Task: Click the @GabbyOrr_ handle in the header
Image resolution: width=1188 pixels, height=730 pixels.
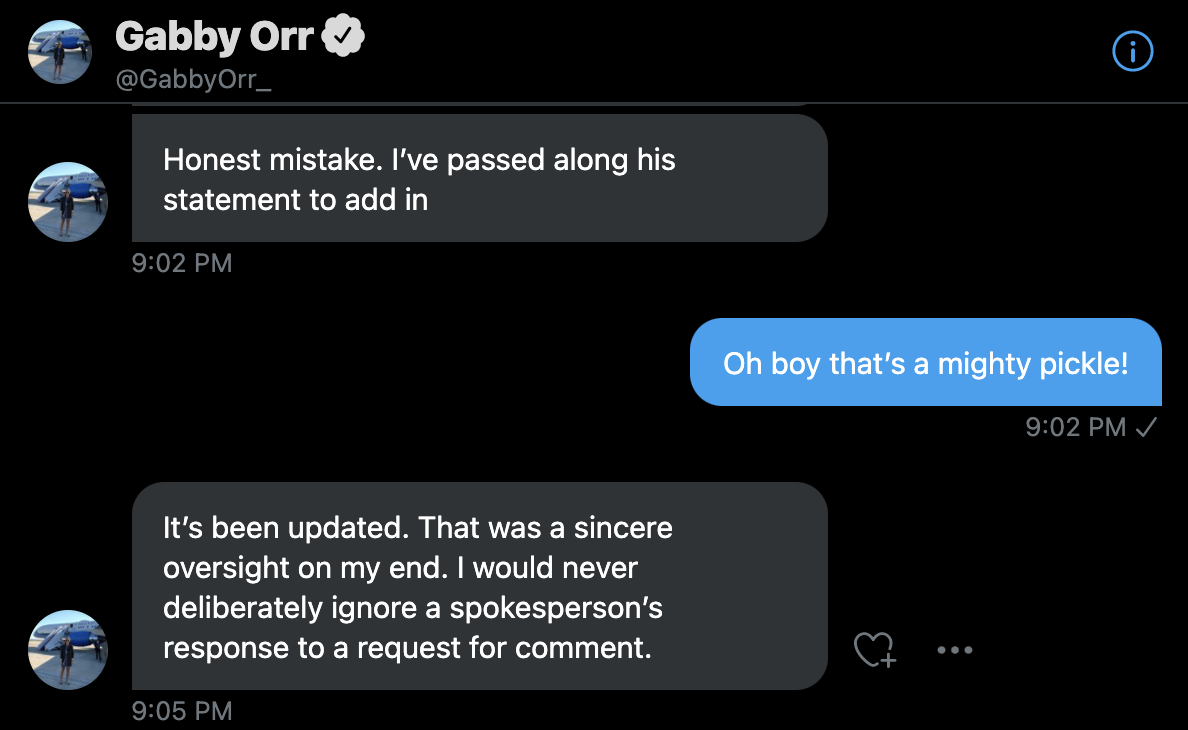Action: point(194,80)
